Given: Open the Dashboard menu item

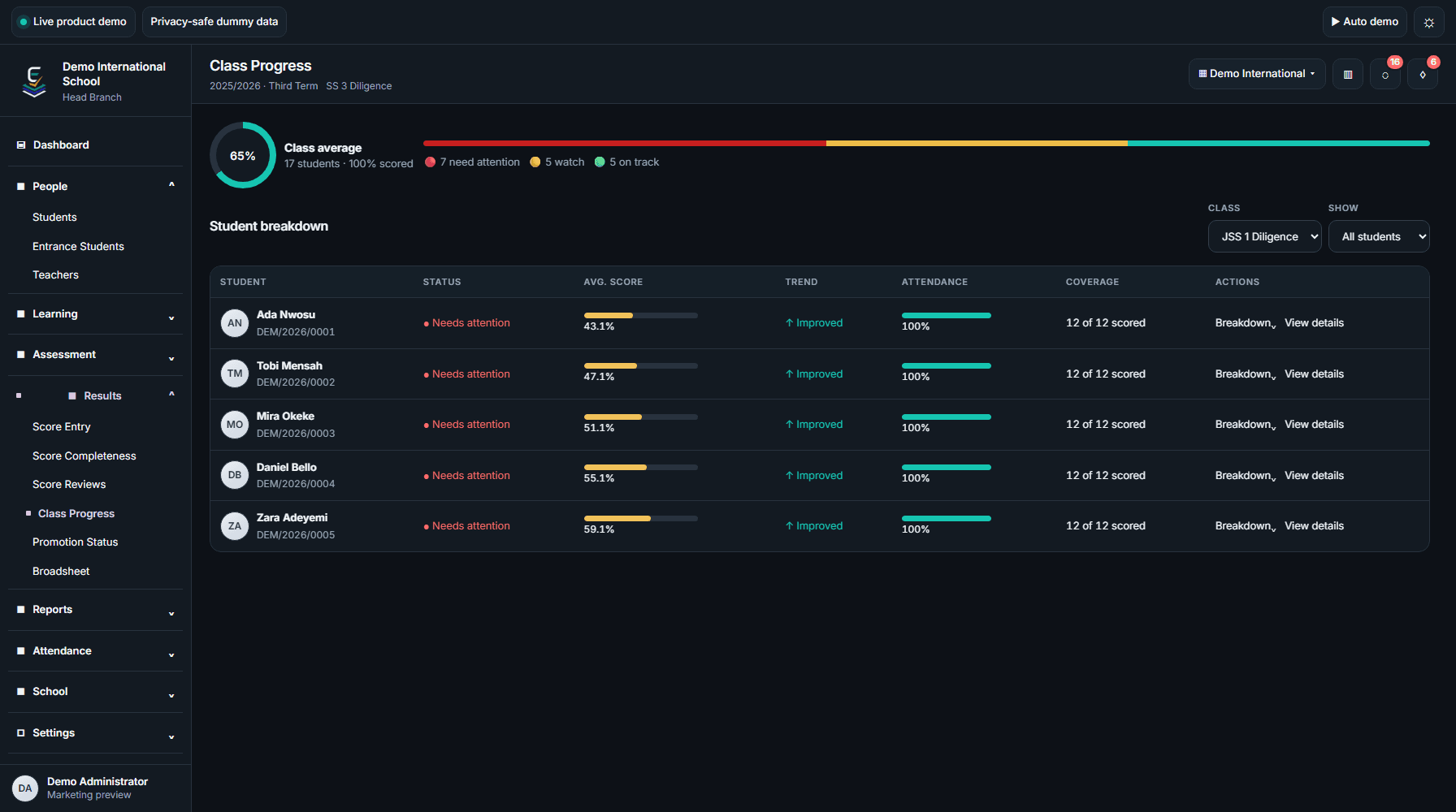Looking at the screenshot, I should 95,145.
